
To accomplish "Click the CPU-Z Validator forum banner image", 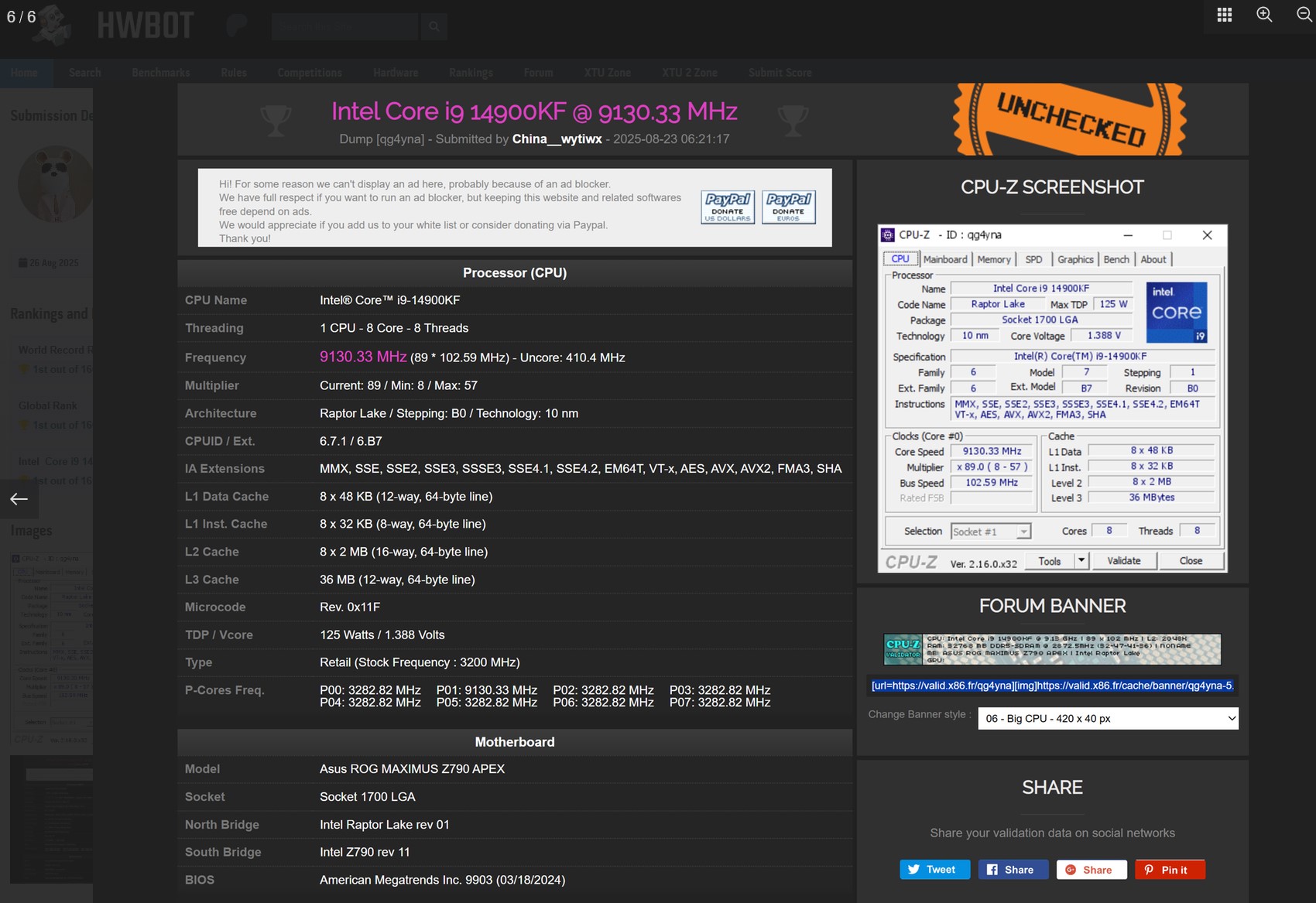I will coord(1052,649).
